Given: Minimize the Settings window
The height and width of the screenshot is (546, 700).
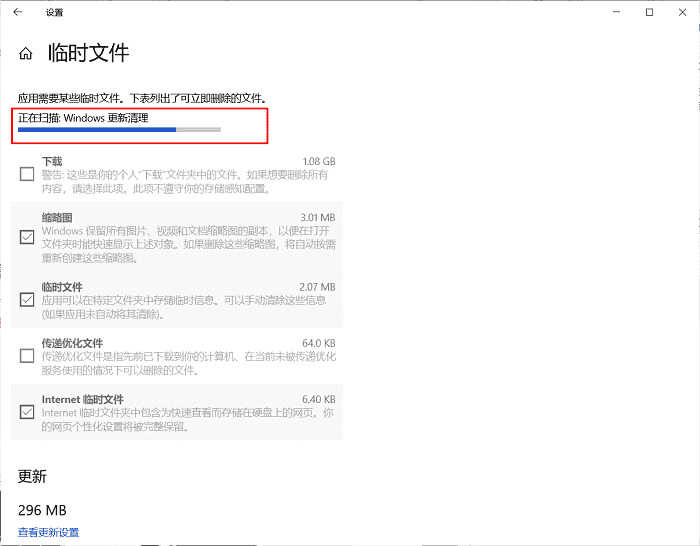Looking at the screenshot, I should (x=615, y=12).
